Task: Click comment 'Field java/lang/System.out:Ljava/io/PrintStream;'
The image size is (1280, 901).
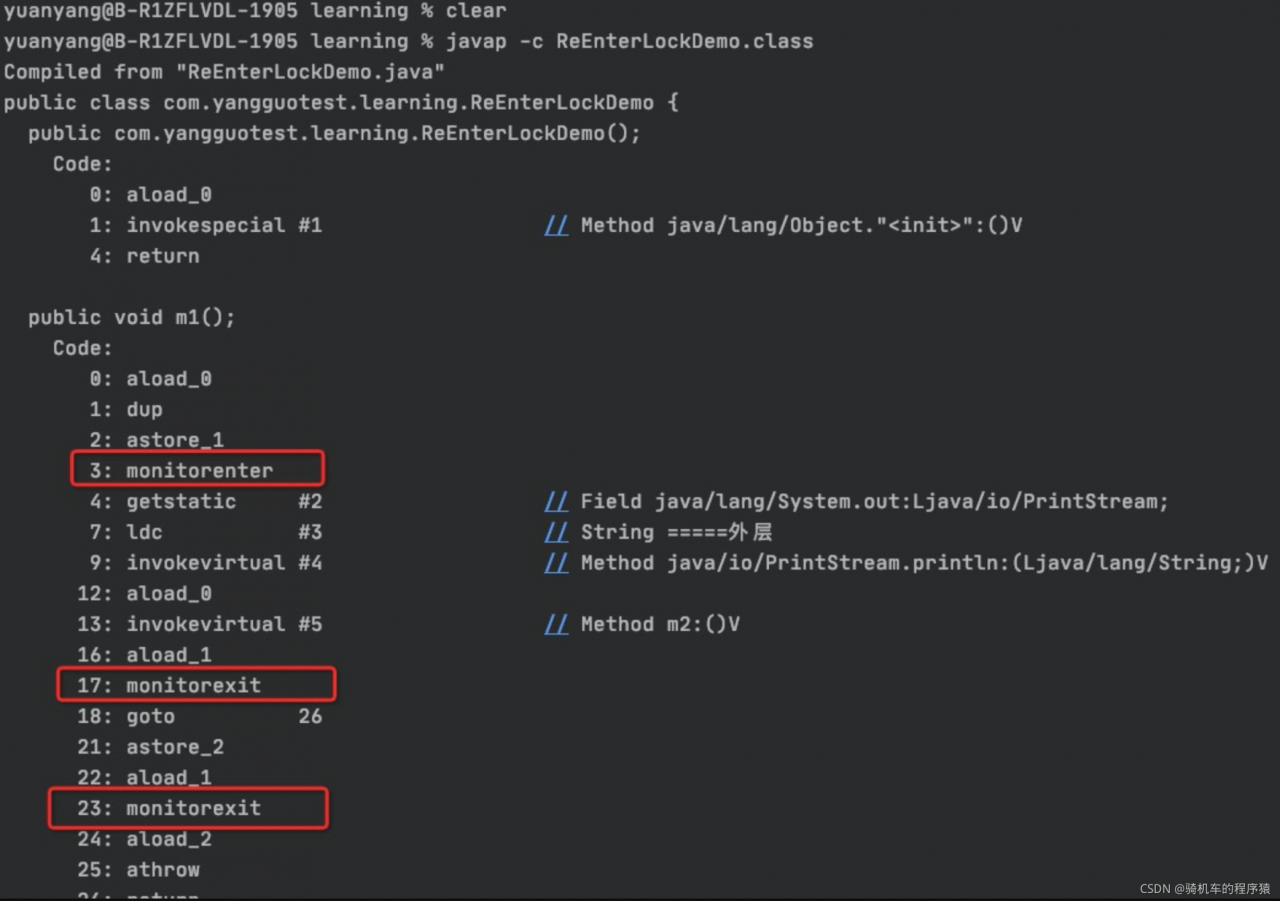Action: [874, 501]
